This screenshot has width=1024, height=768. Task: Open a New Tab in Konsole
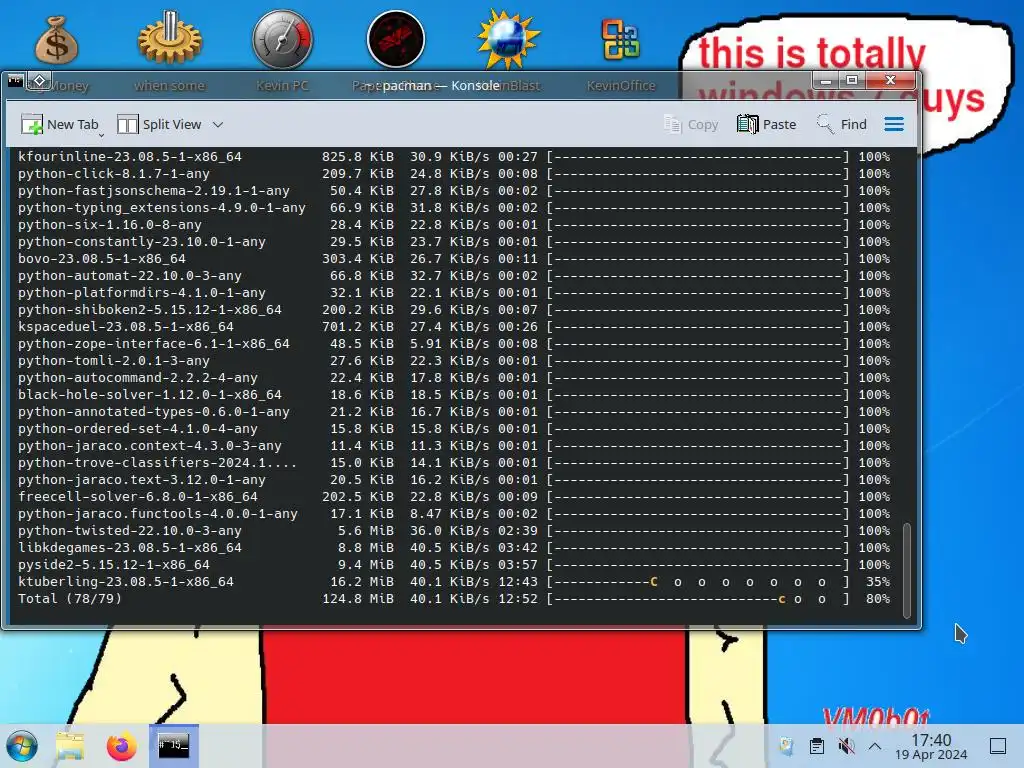pos(59,124)
